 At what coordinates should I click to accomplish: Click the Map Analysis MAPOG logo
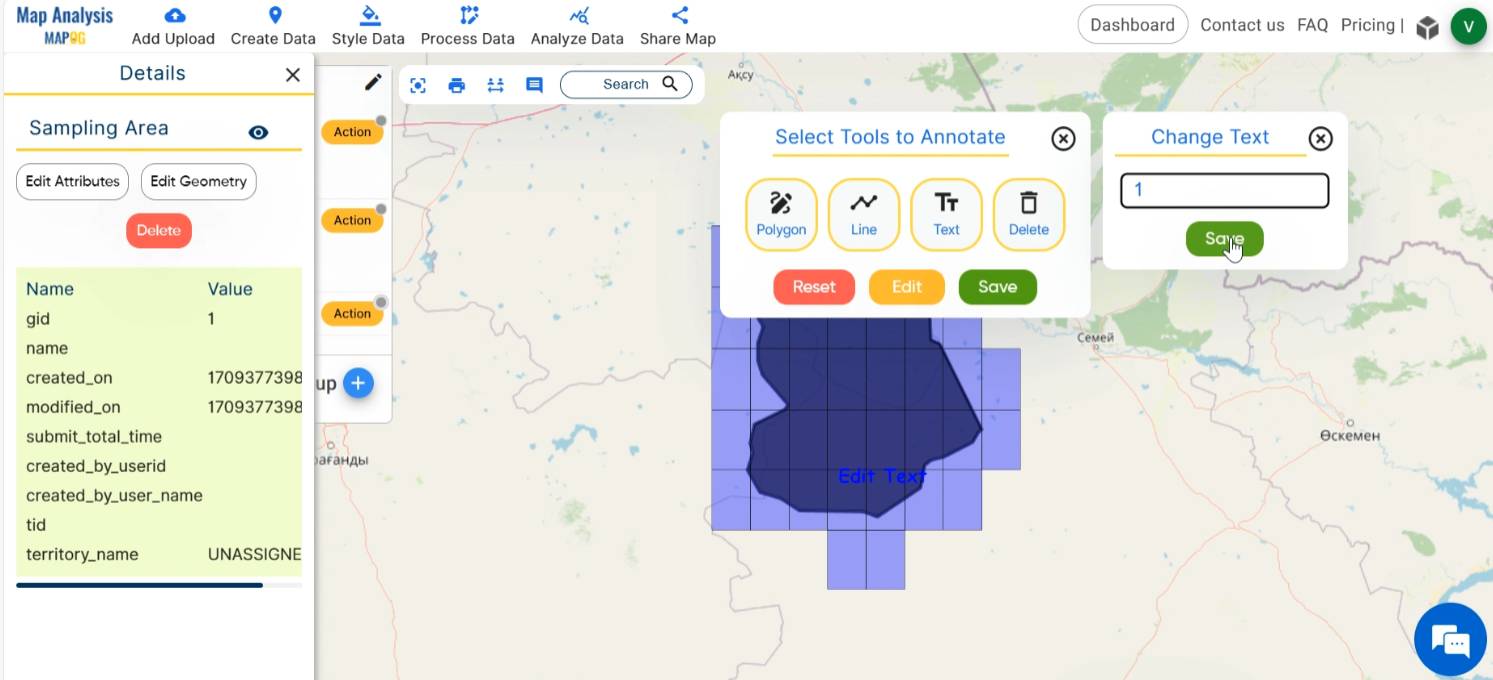pos(64,26)
